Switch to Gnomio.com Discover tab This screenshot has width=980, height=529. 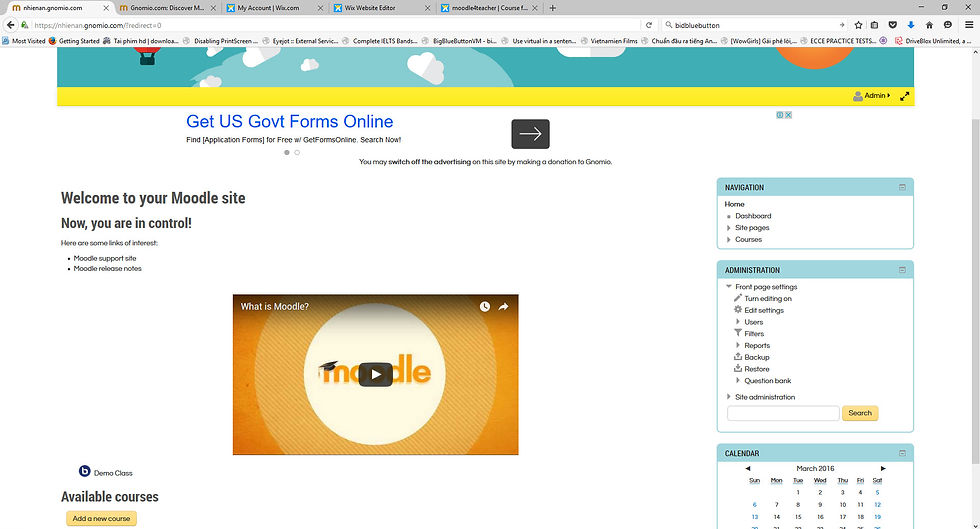click(168, 8)
